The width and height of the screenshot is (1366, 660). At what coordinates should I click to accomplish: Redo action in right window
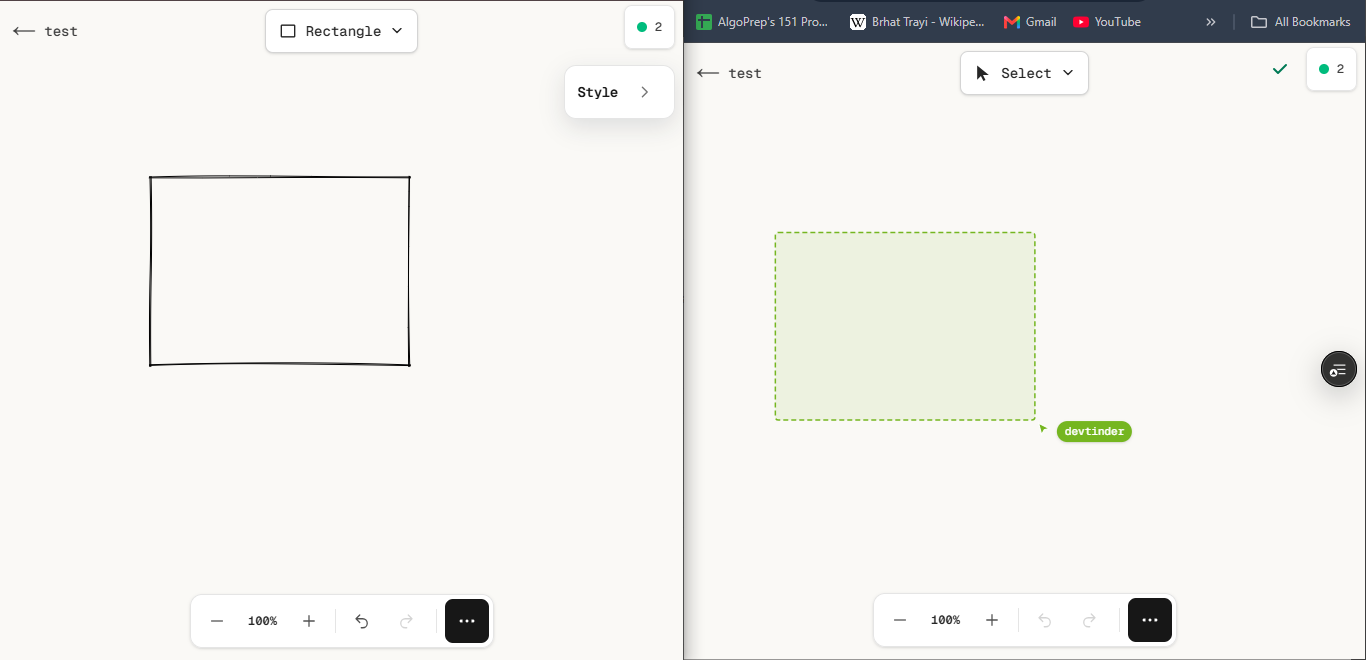click(x=1089, y=620)
